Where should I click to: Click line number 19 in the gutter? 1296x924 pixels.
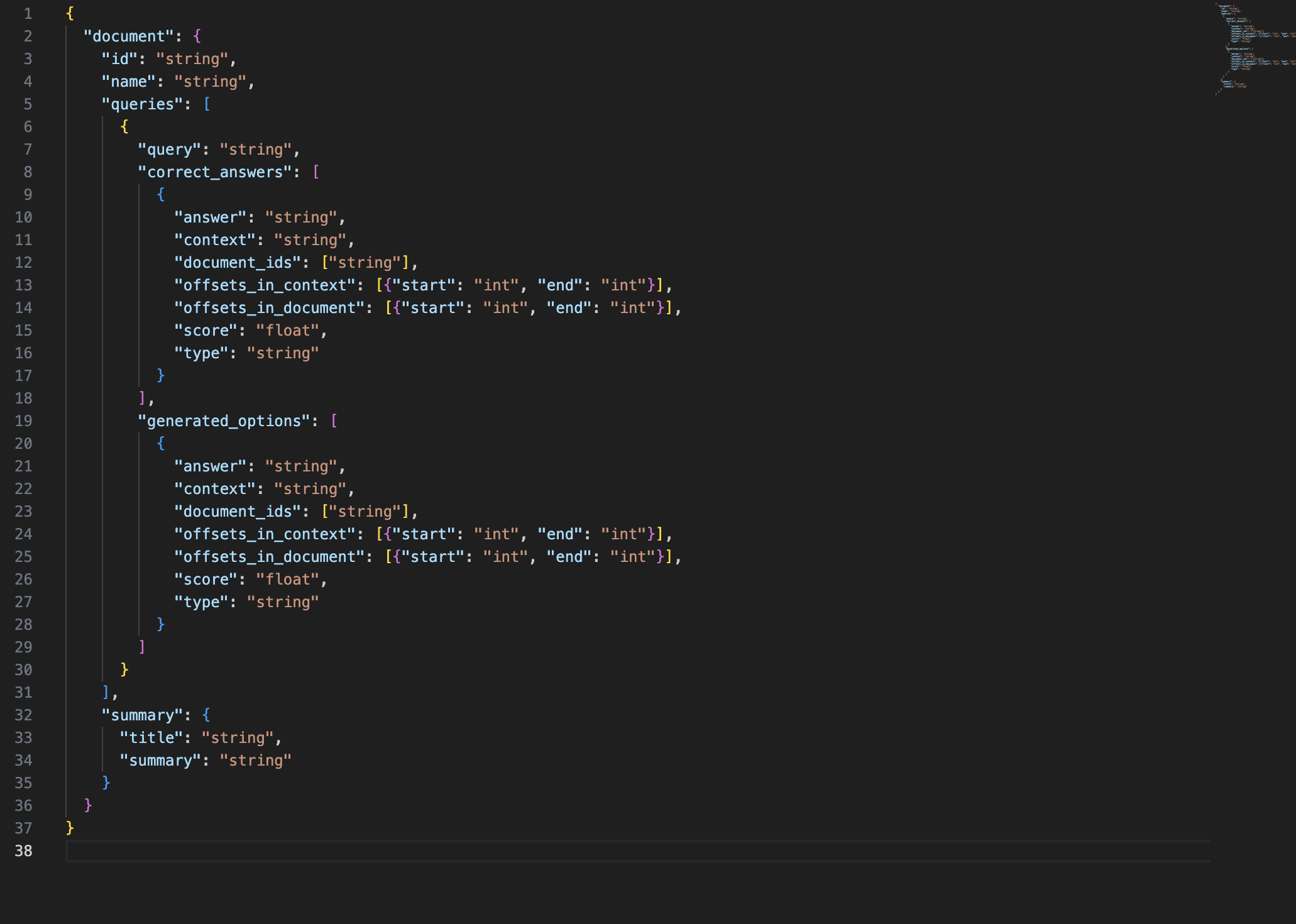[24, 421]
